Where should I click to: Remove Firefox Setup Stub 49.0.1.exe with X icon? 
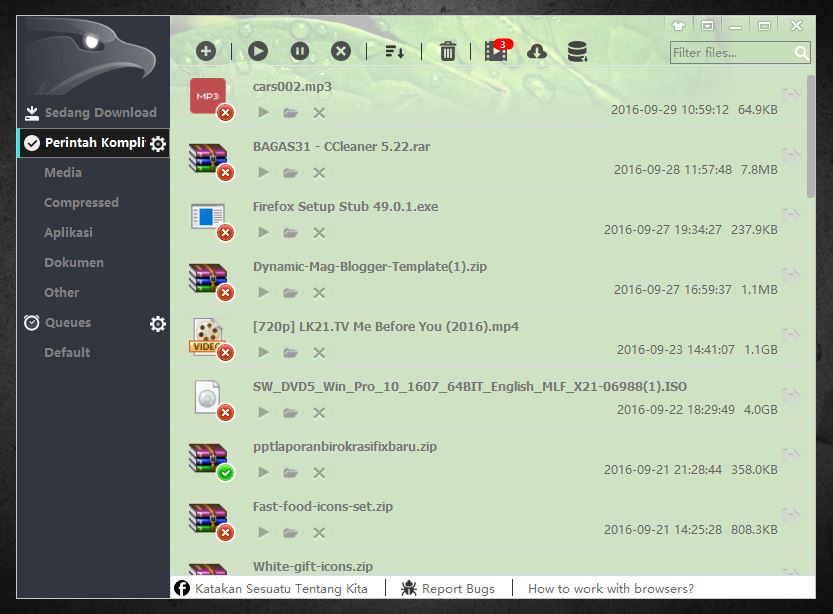[x=319, y=233]
